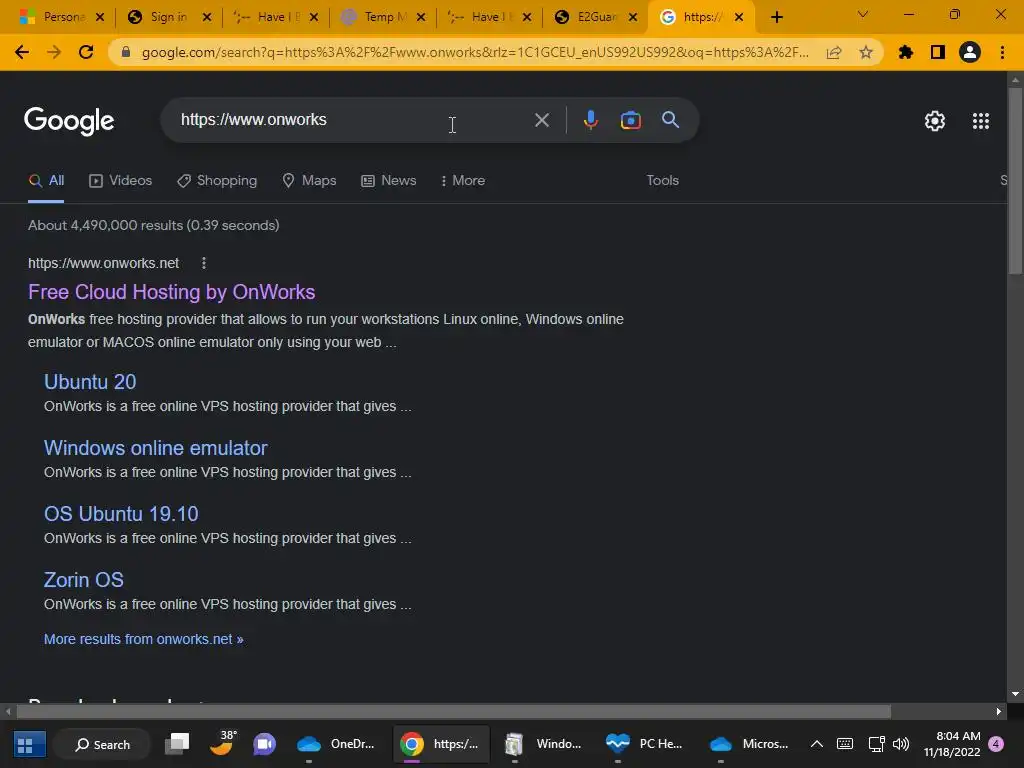1024x768 pixels.
Task: Open the Chat taskbar icon
Action: pyautogui.click(x=264, y=744)
